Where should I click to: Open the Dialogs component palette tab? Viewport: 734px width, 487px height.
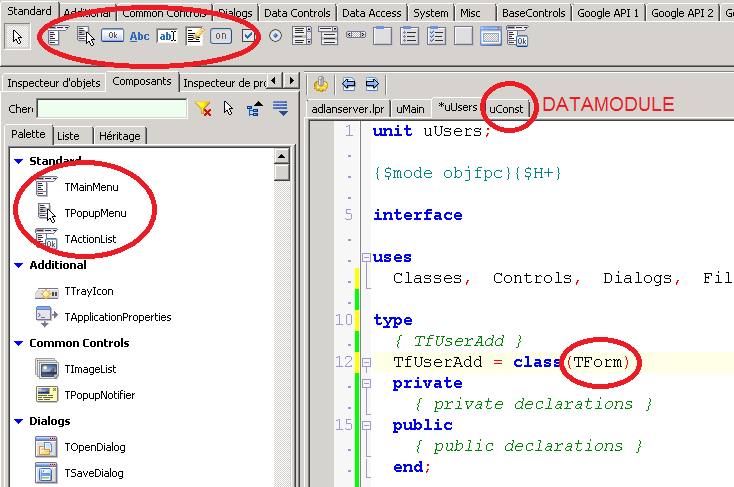[x=235, y=13]
